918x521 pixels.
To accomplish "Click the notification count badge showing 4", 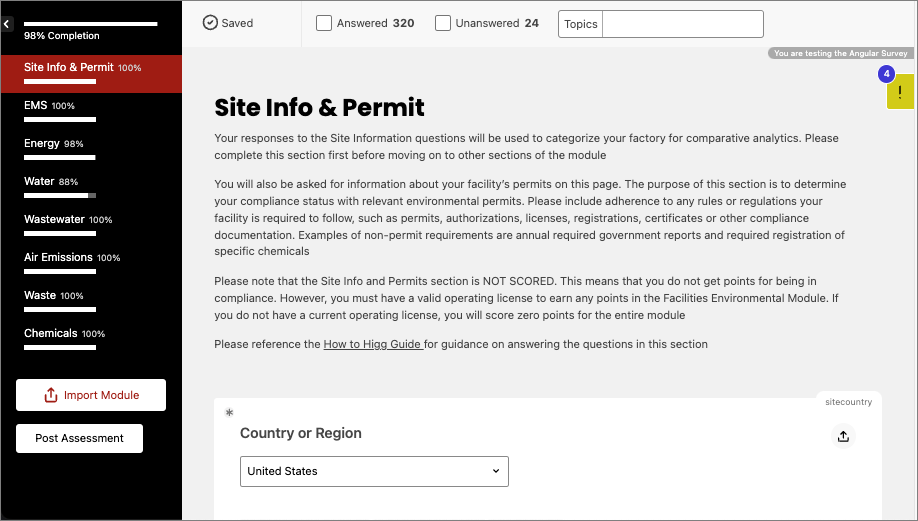I will (x=886, y=74).
